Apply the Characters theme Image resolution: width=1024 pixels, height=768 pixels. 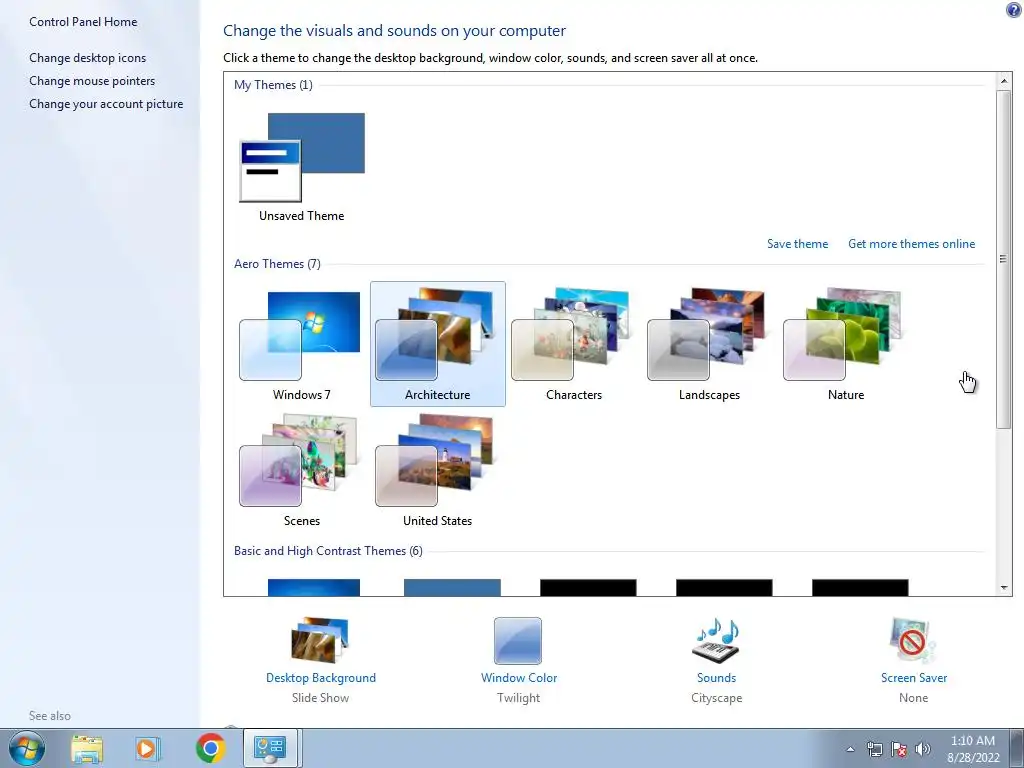coord(573,344)
